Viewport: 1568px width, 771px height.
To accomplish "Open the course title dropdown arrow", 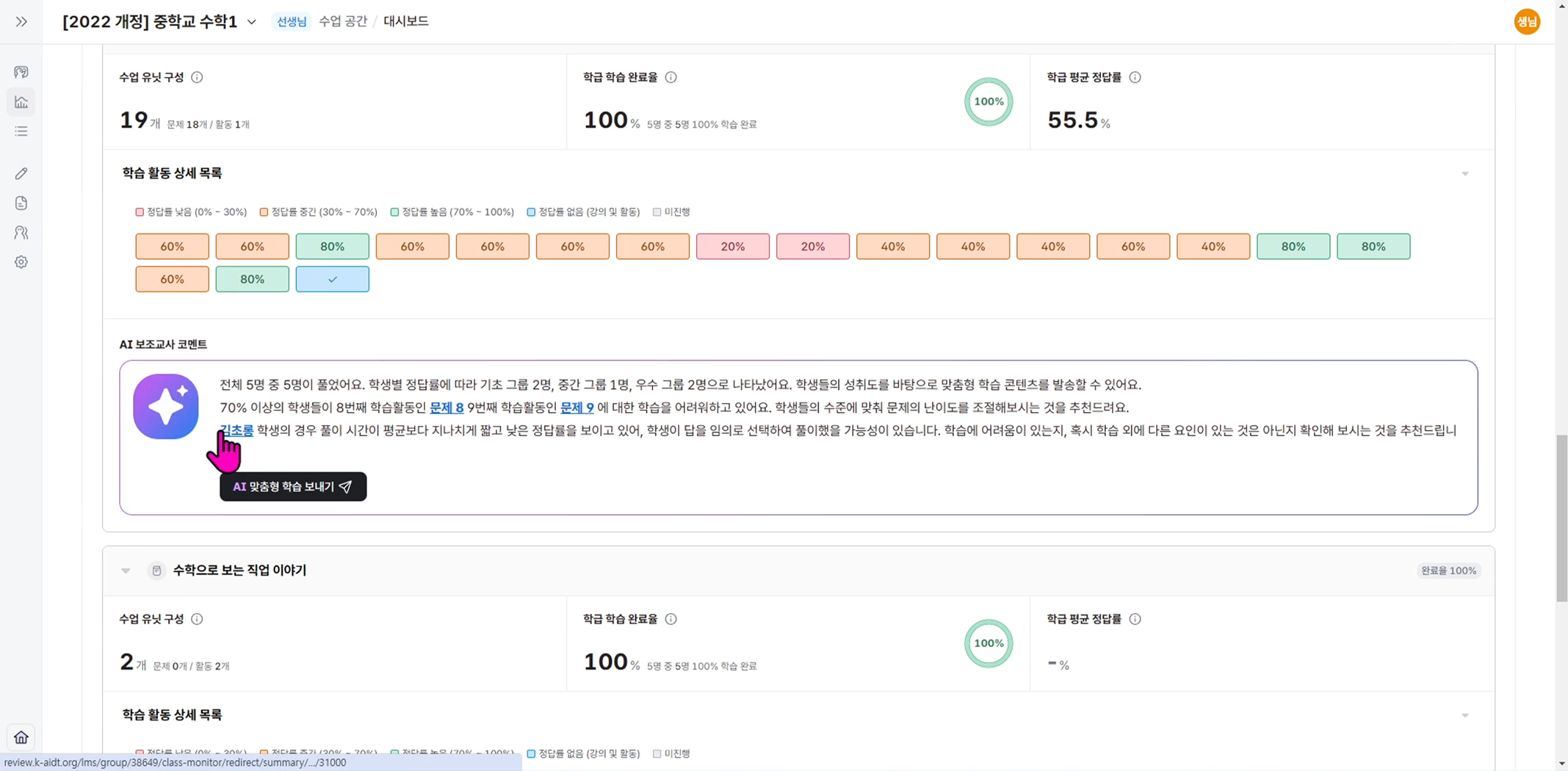I will pyautogui.click(x=252, y=22).
